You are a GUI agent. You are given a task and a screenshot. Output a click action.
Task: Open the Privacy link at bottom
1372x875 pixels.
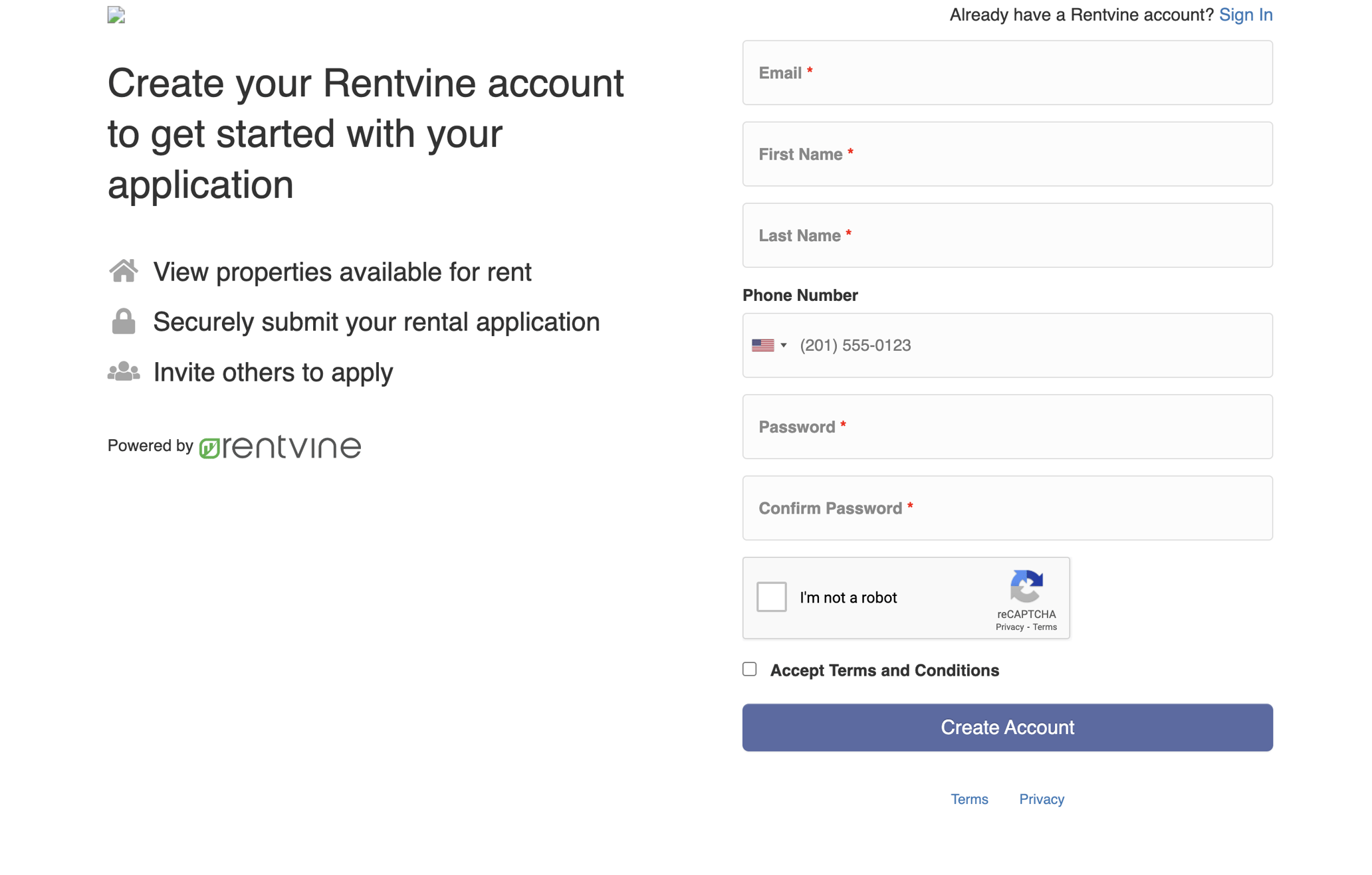1041,799
